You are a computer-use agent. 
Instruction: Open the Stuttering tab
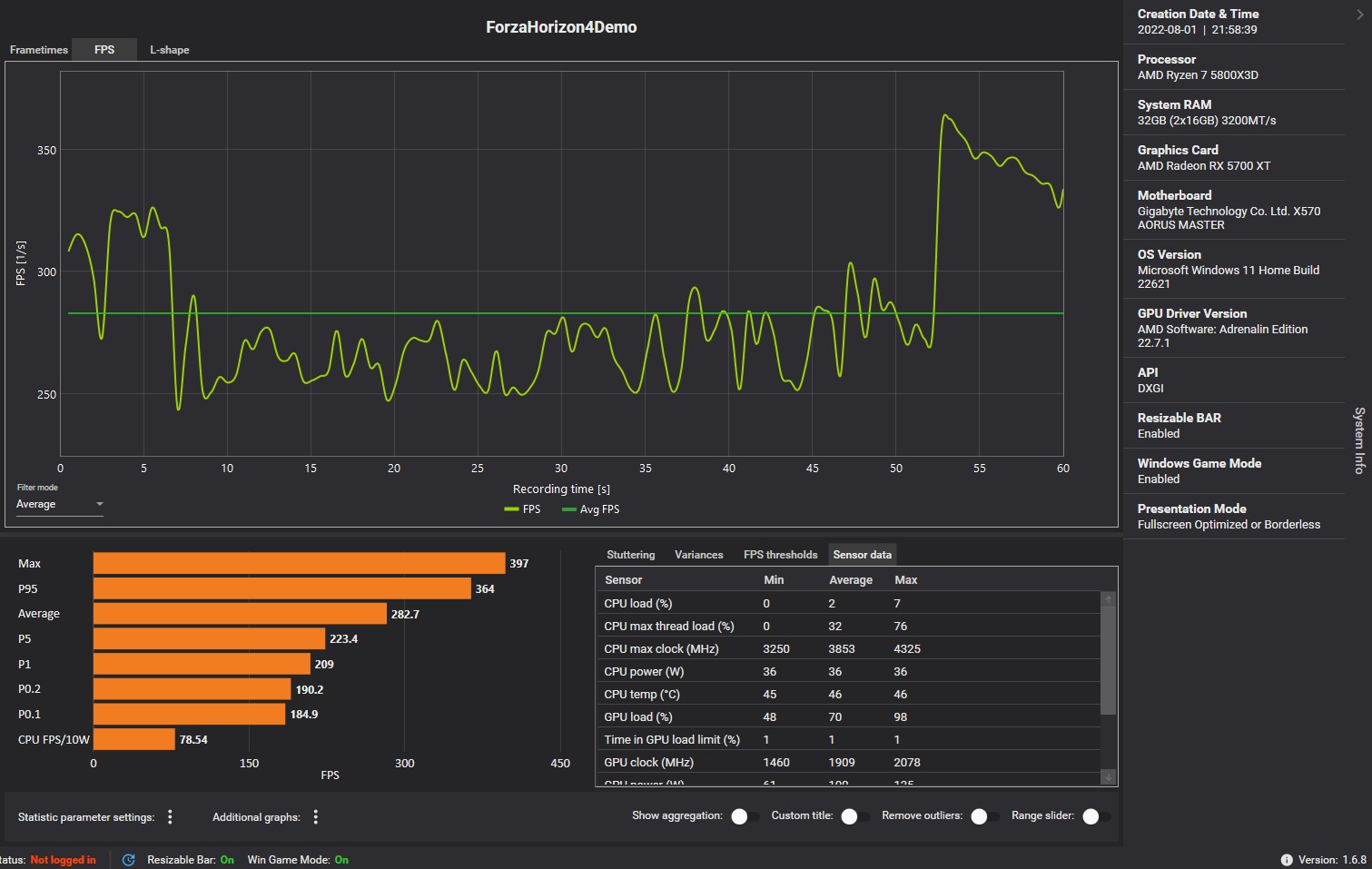(x=630, y=555)
